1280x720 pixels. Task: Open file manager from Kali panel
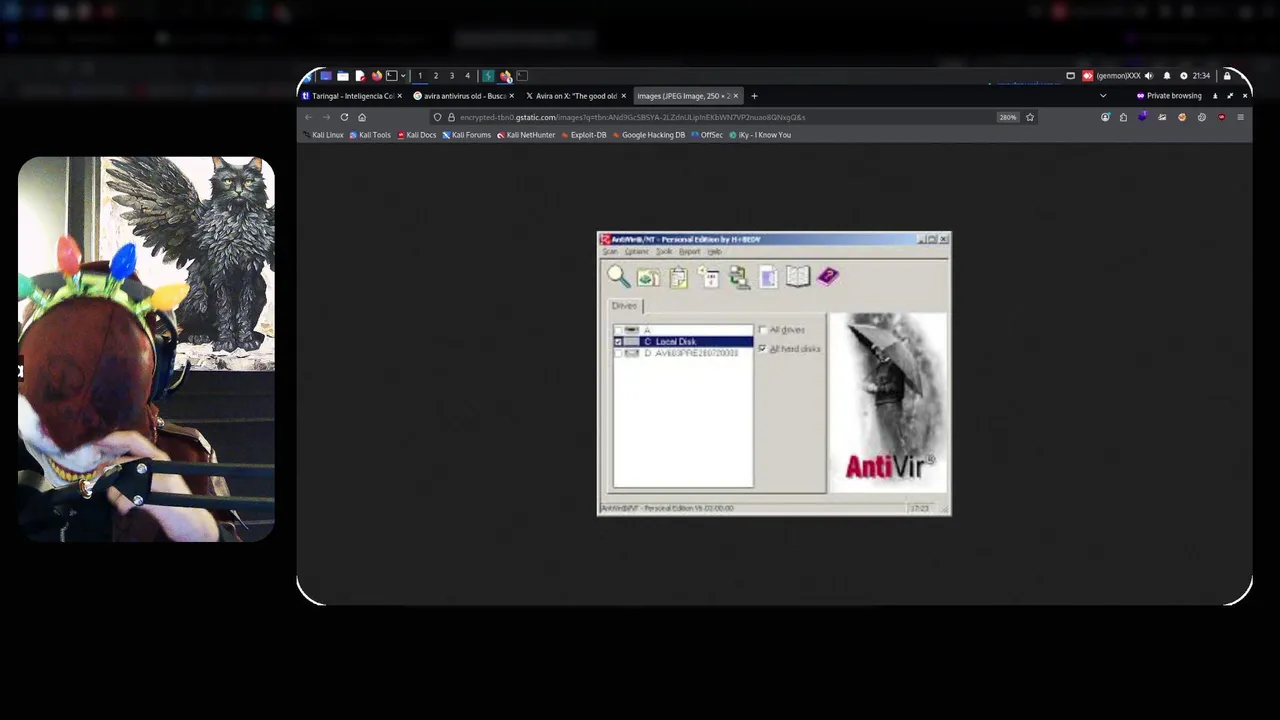coord(343,76)
